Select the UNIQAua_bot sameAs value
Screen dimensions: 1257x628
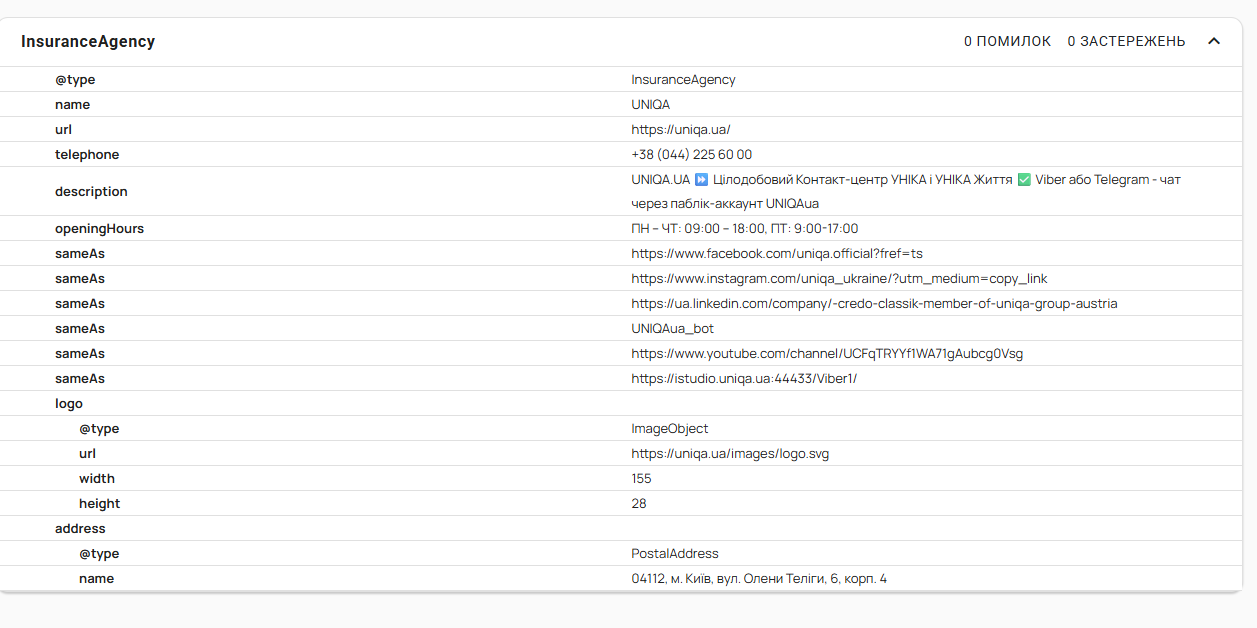coord(672,329)
